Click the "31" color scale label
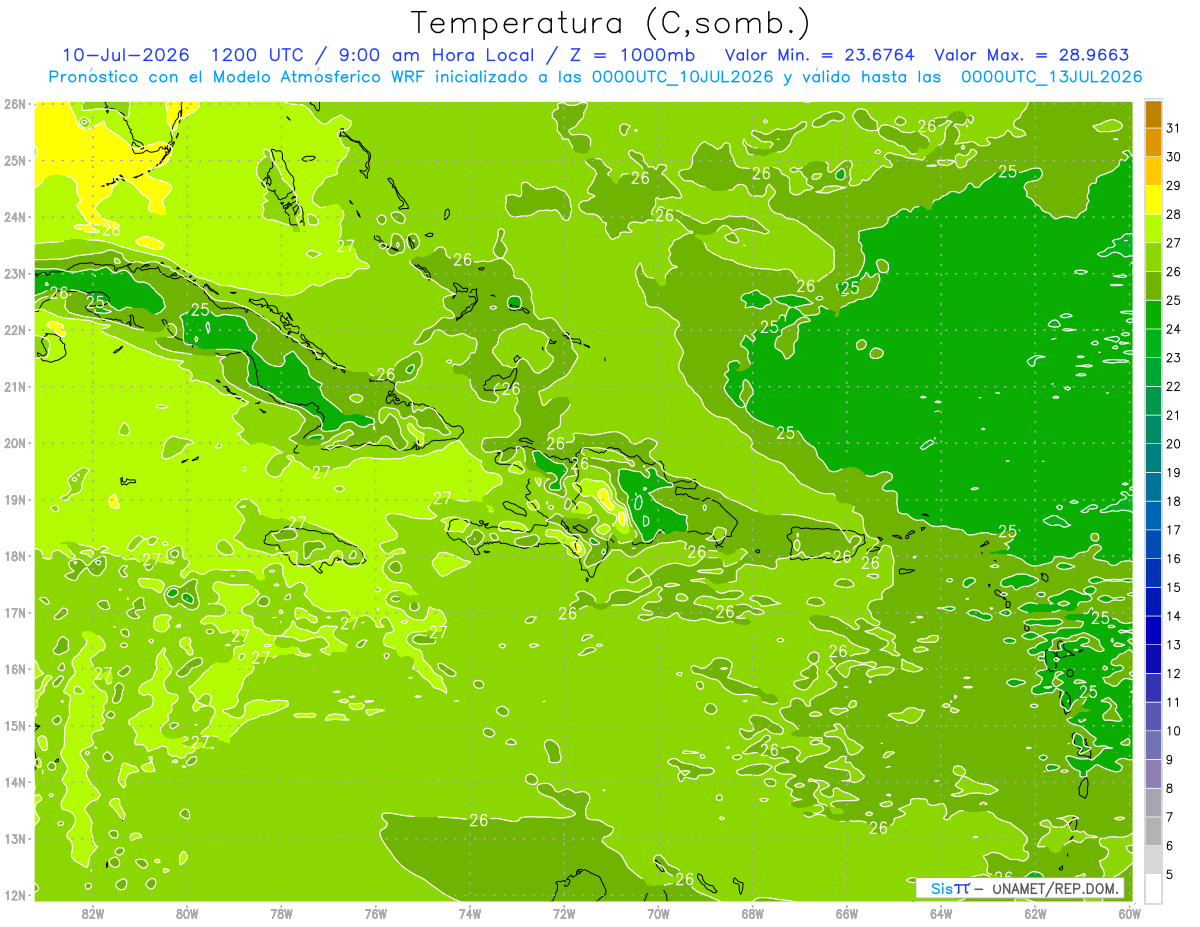Screen dimensions: 1200x927 tap(1174, 127)
